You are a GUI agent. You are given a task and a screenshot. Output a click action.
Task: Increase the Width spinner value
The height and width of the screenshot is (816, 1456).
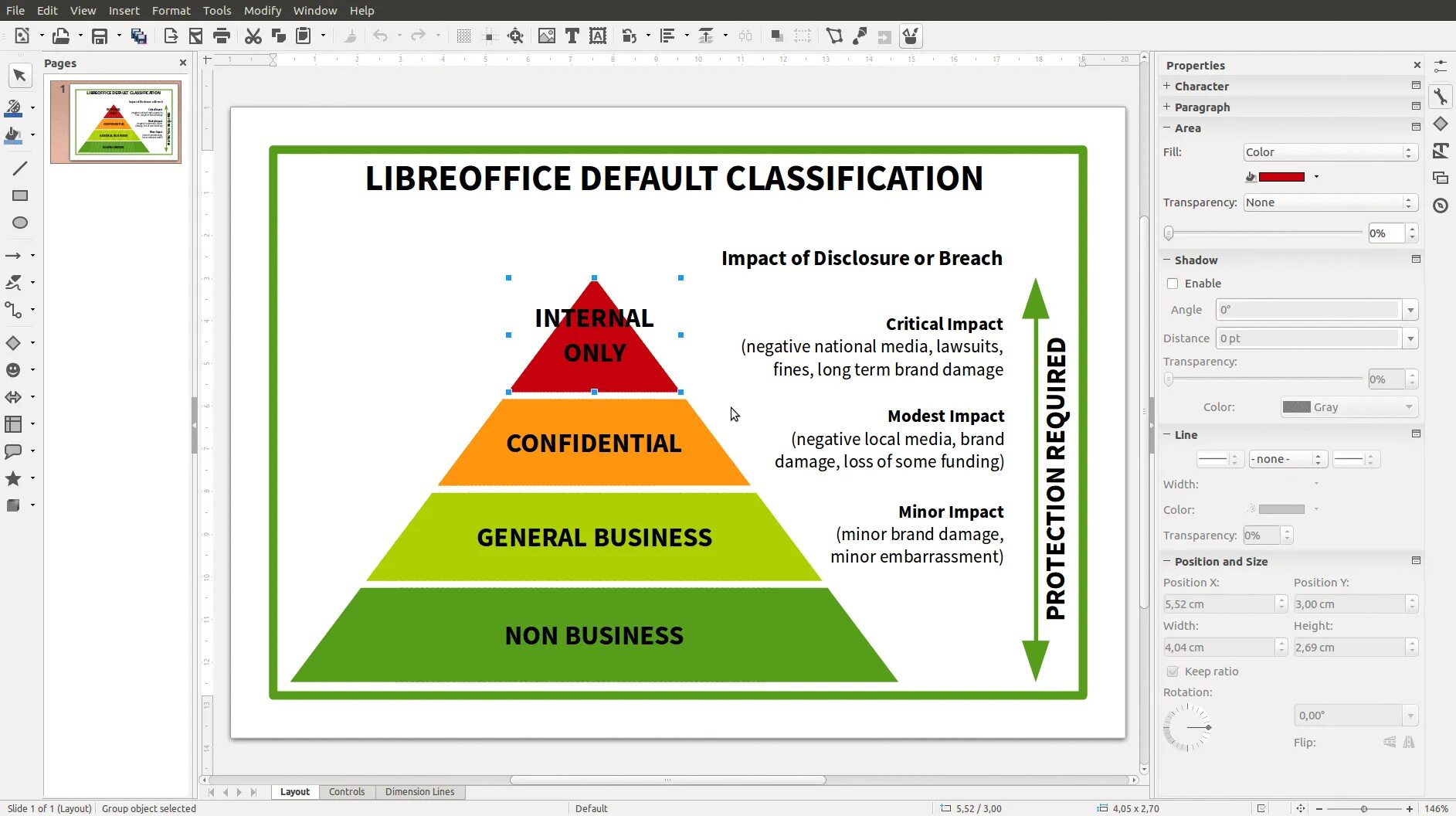tap(1281, 643)
